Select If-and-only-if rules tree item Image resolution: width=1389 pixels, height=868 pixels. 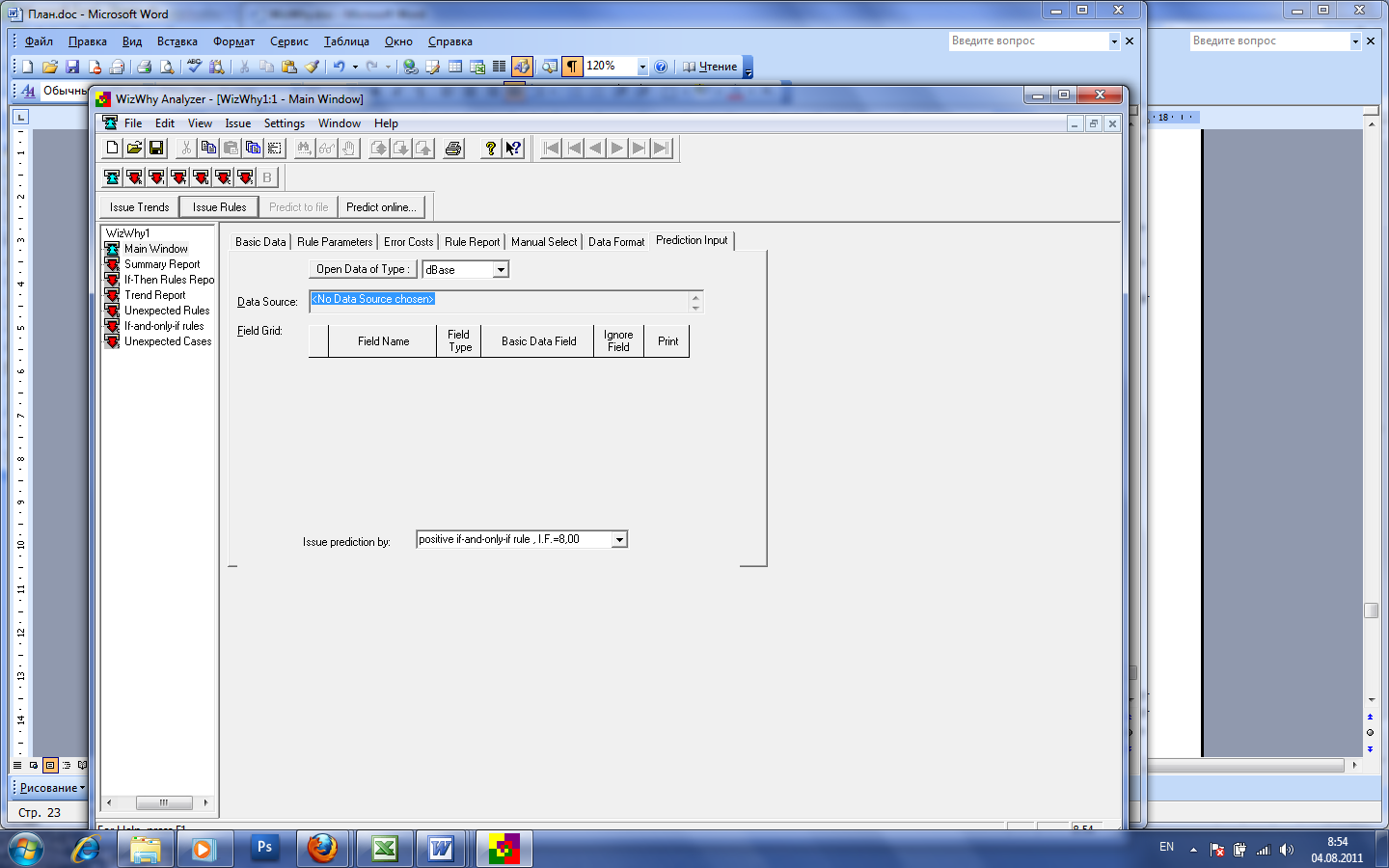164,326
